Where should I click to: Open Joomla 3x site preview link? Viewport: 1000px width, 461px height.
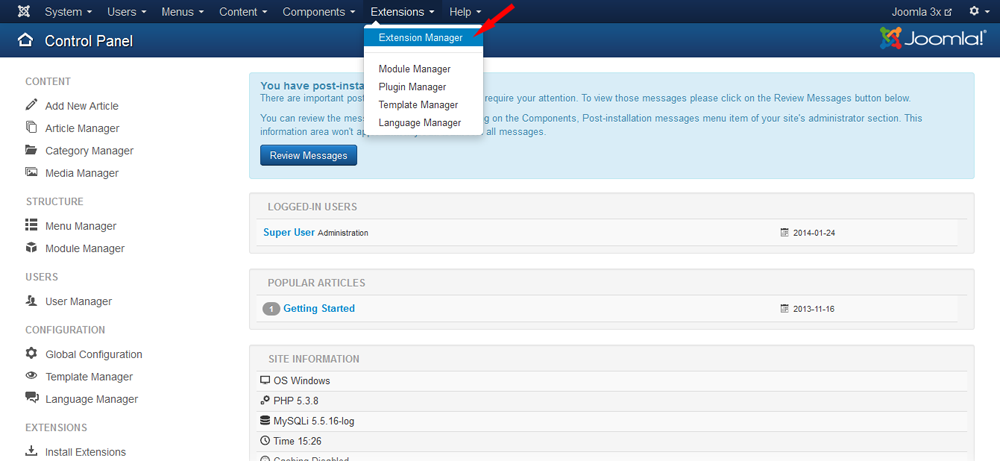tap(921, 12)
